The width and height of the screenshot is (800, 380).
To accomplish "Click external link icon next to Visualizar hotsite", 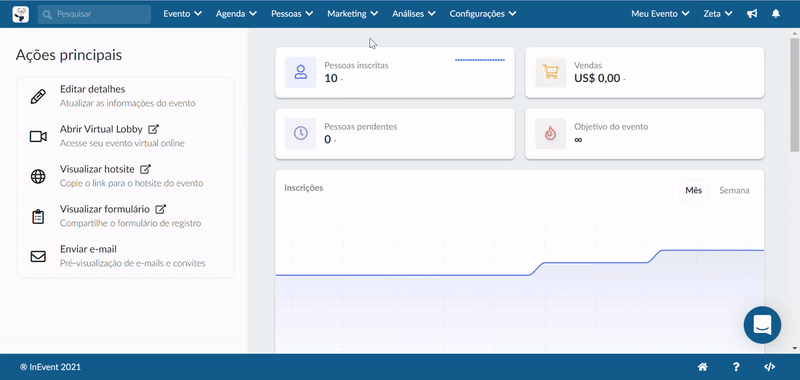I will [x=145, y=169].
